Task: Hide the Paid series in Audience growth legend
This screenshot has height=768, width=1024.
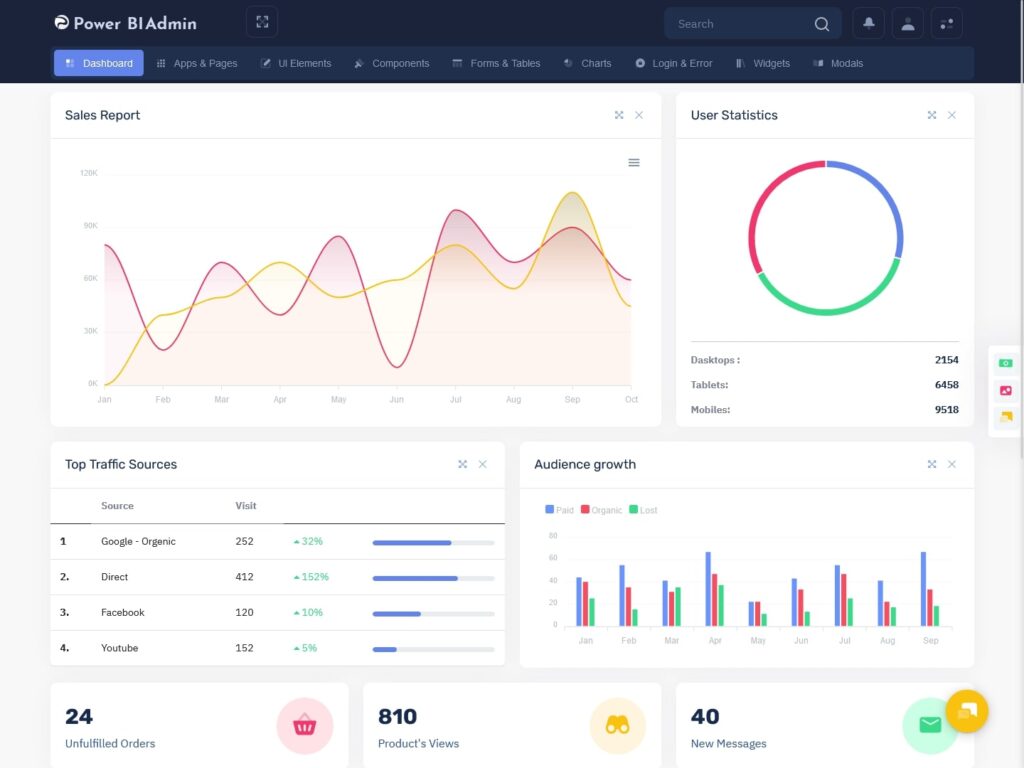Action: coord(559,509)
